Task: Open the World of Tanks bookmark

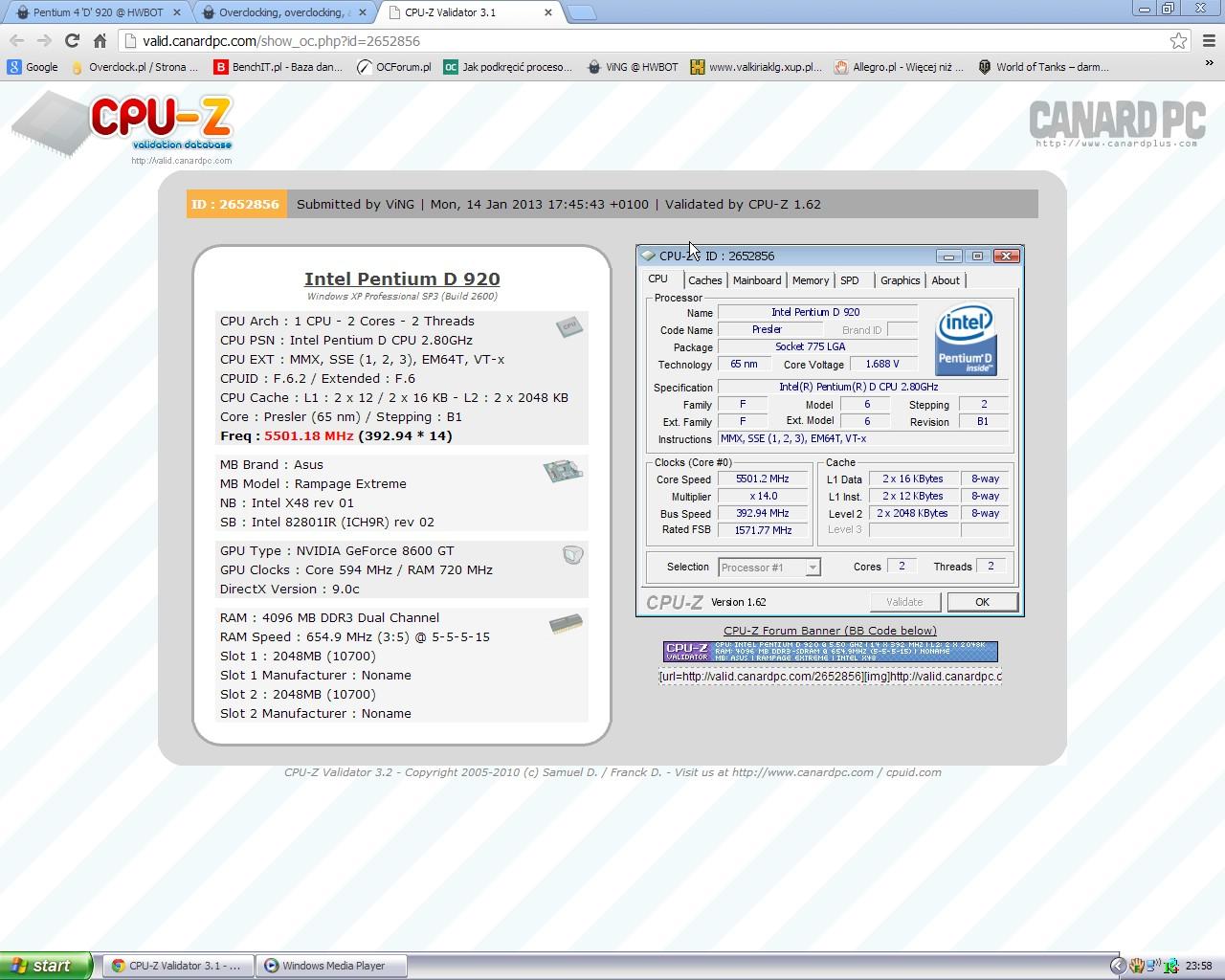Action: (x=1043, y=67)
